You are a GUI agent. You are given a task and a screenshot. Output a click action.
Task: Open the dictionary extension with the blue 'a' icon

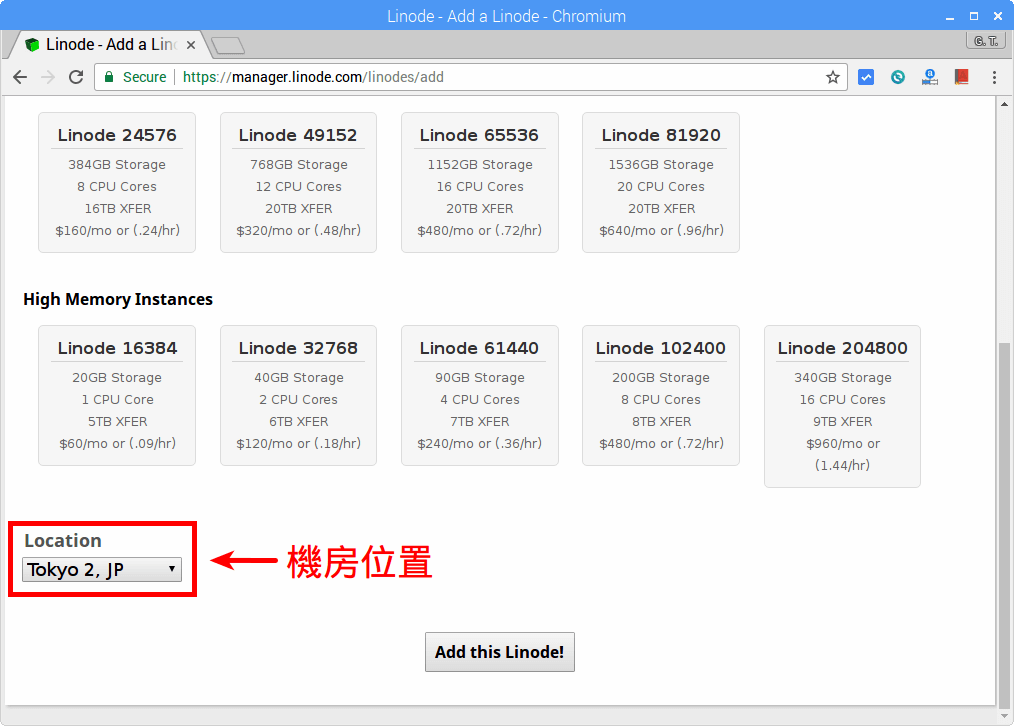[929, 76]
